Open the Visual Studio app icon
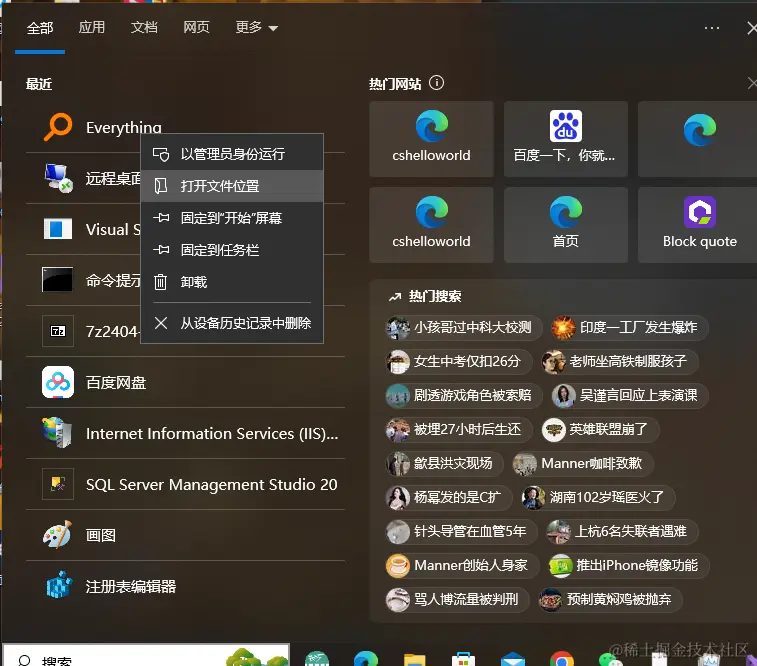Image resolution: width=757 pixels, height=666 pixels. 58,229
